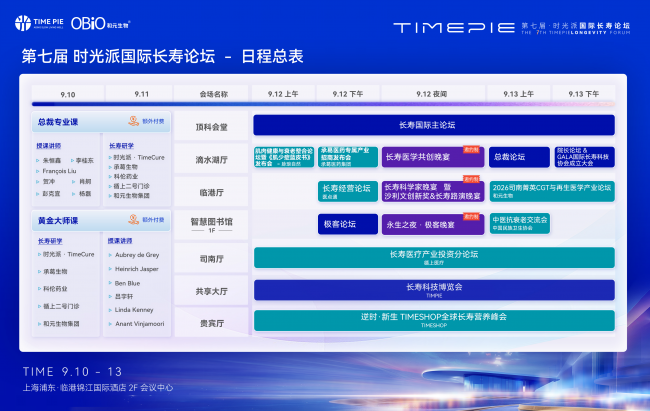
Task: Select the 9.10 date column header
Action: coord(68,94)
